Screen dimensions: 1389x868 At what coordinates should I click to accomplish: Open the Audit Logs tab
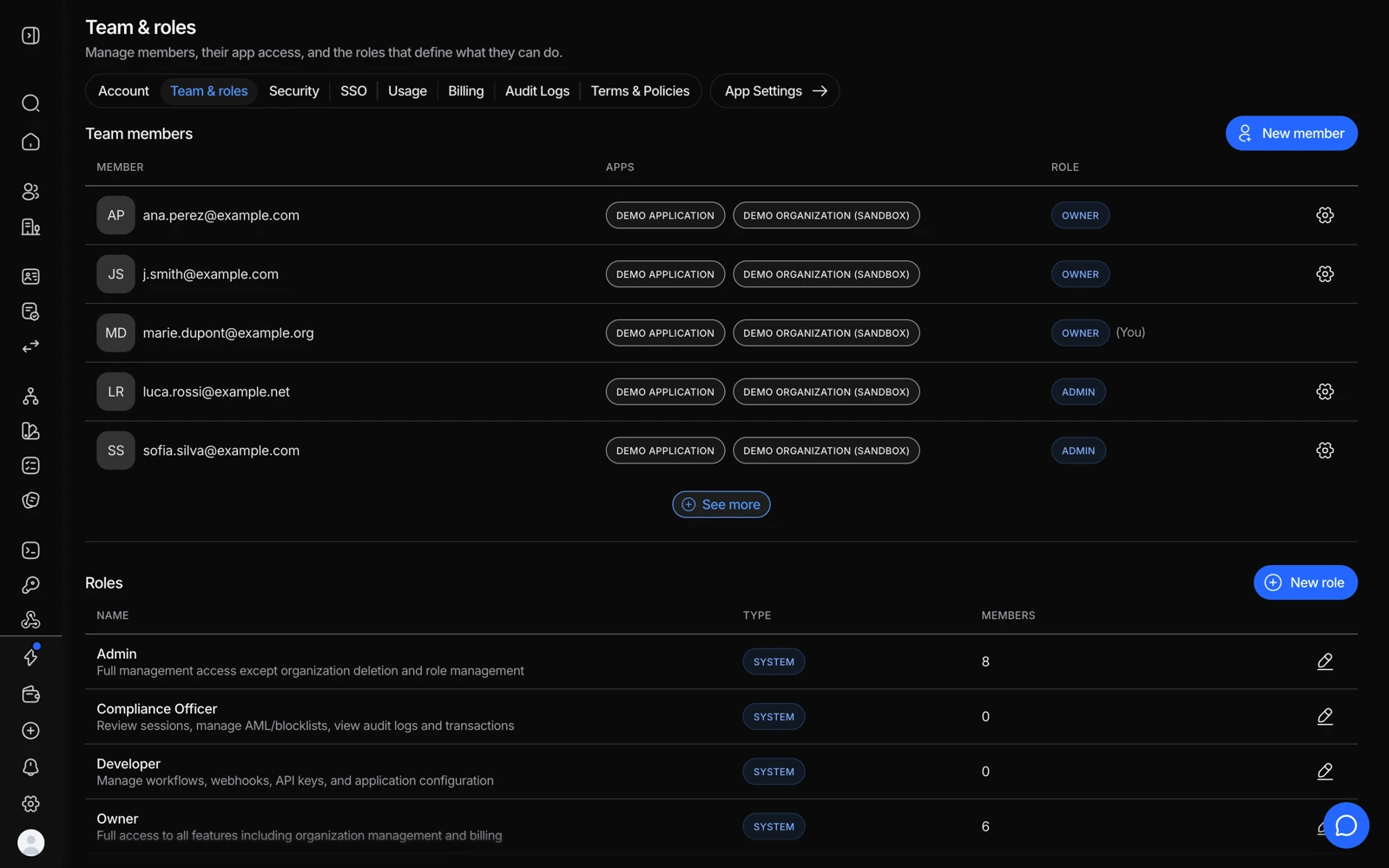[x=537, y=91]
